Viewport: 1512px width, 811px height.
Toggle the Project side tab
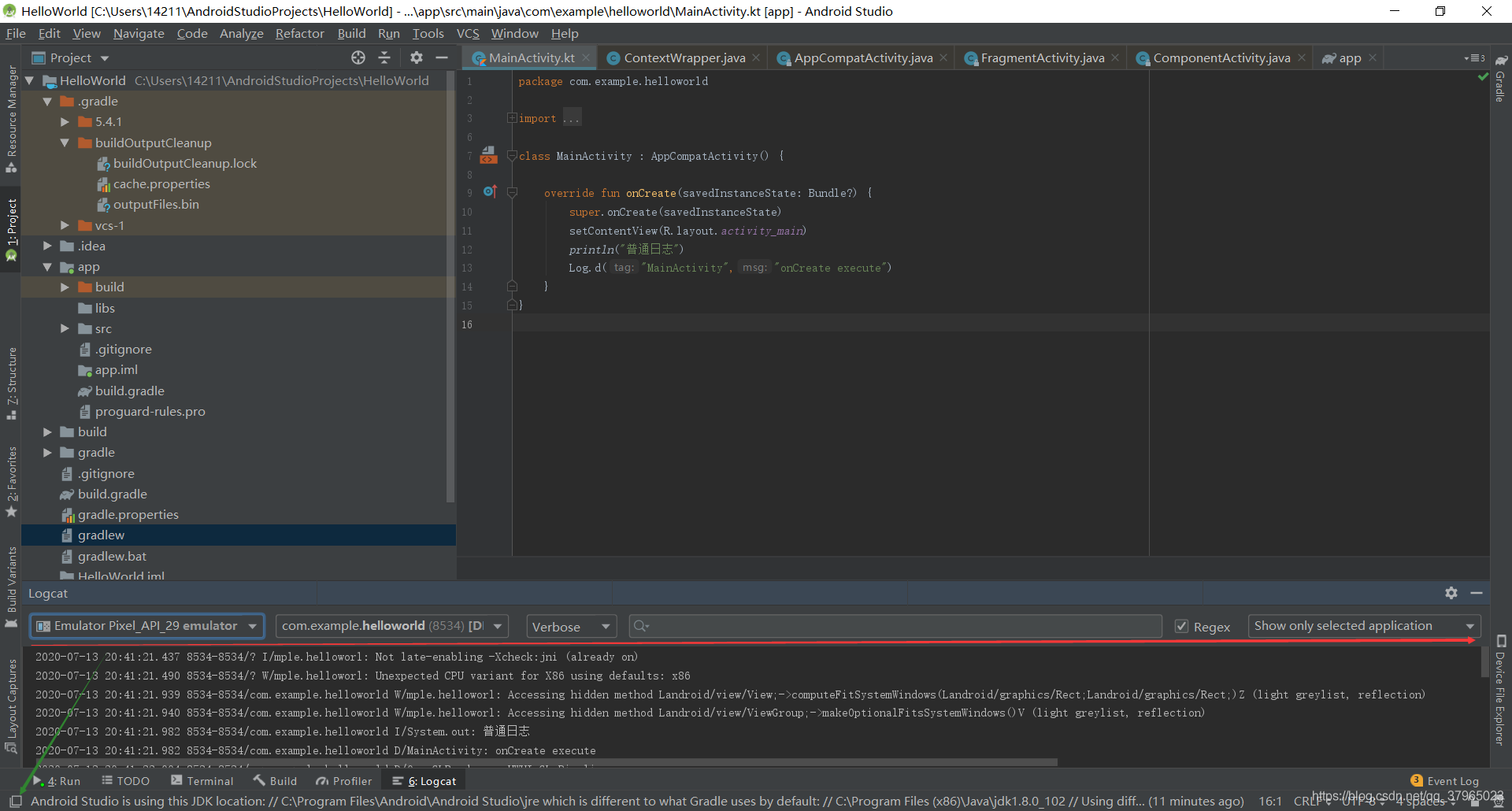tap(11, 230)
